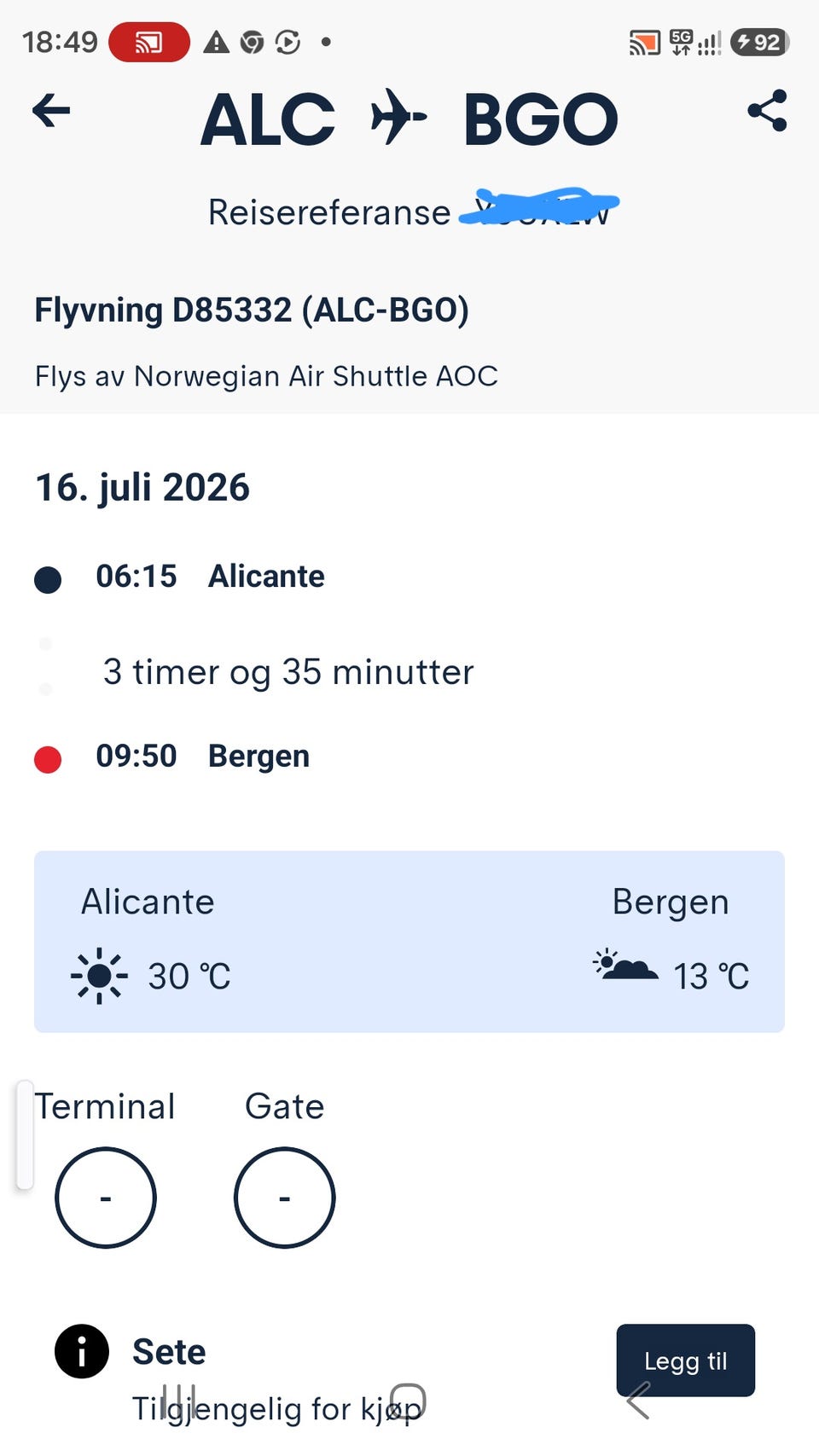The width and height of the screenshot is (819, 1456).
Task: Tap the Android recent apps button
Action: click(x=179, y=1401)
